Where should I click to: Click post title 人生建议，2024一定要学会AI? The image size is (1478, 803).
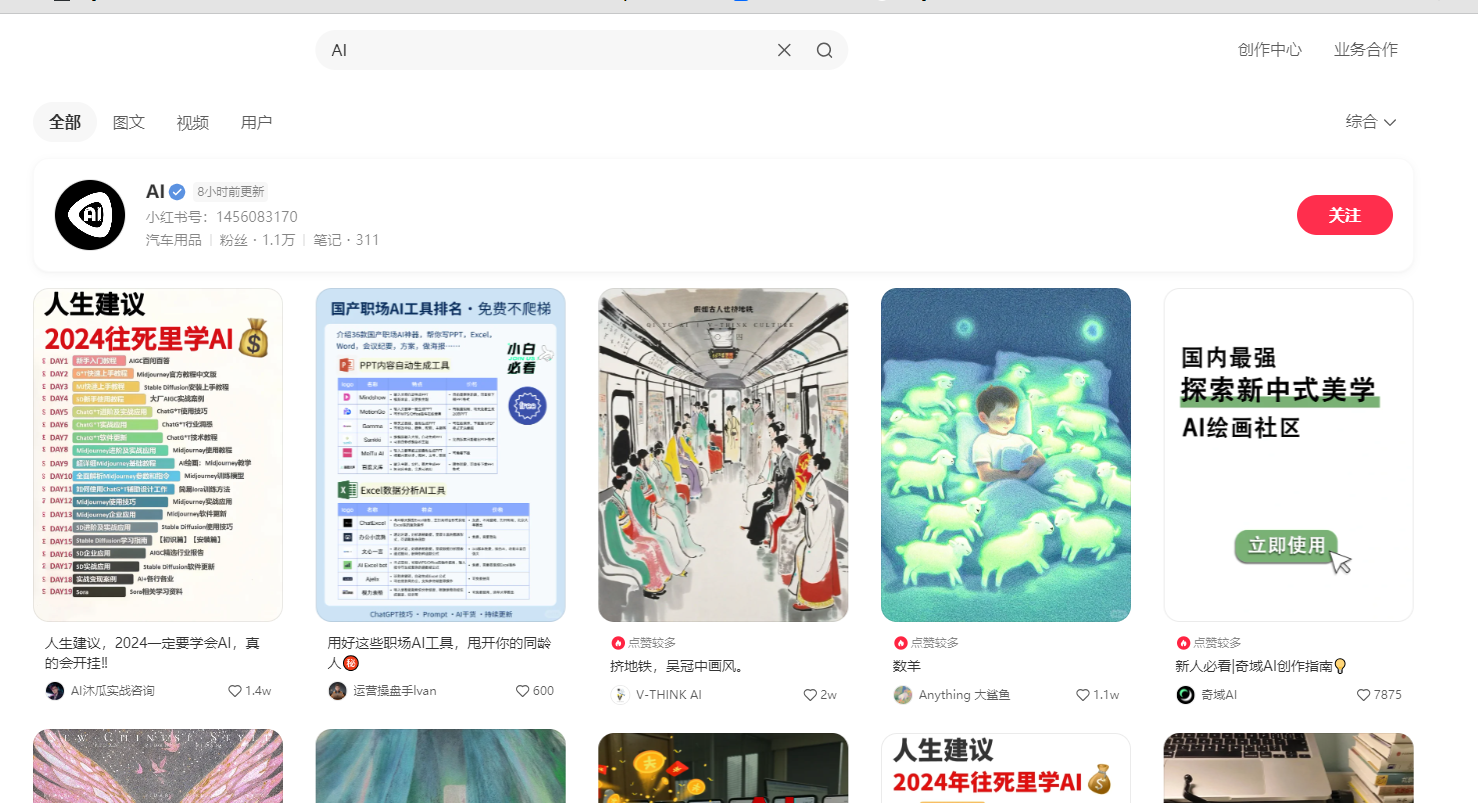pos(153,652)
